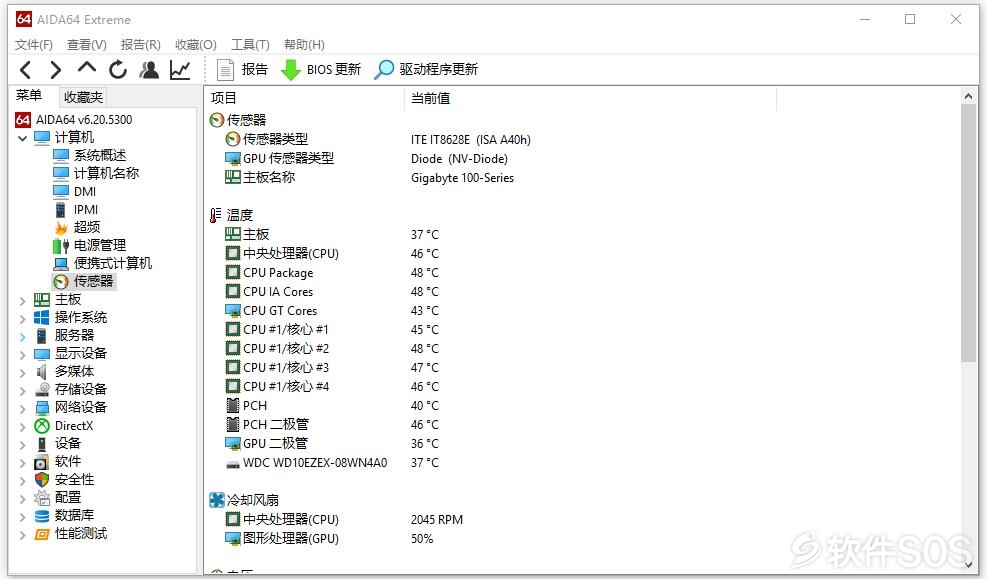The width and height of the screenshot is (987, 579).
Task: Switch to the 收藏夹 tab
Action: click(83, 97)
